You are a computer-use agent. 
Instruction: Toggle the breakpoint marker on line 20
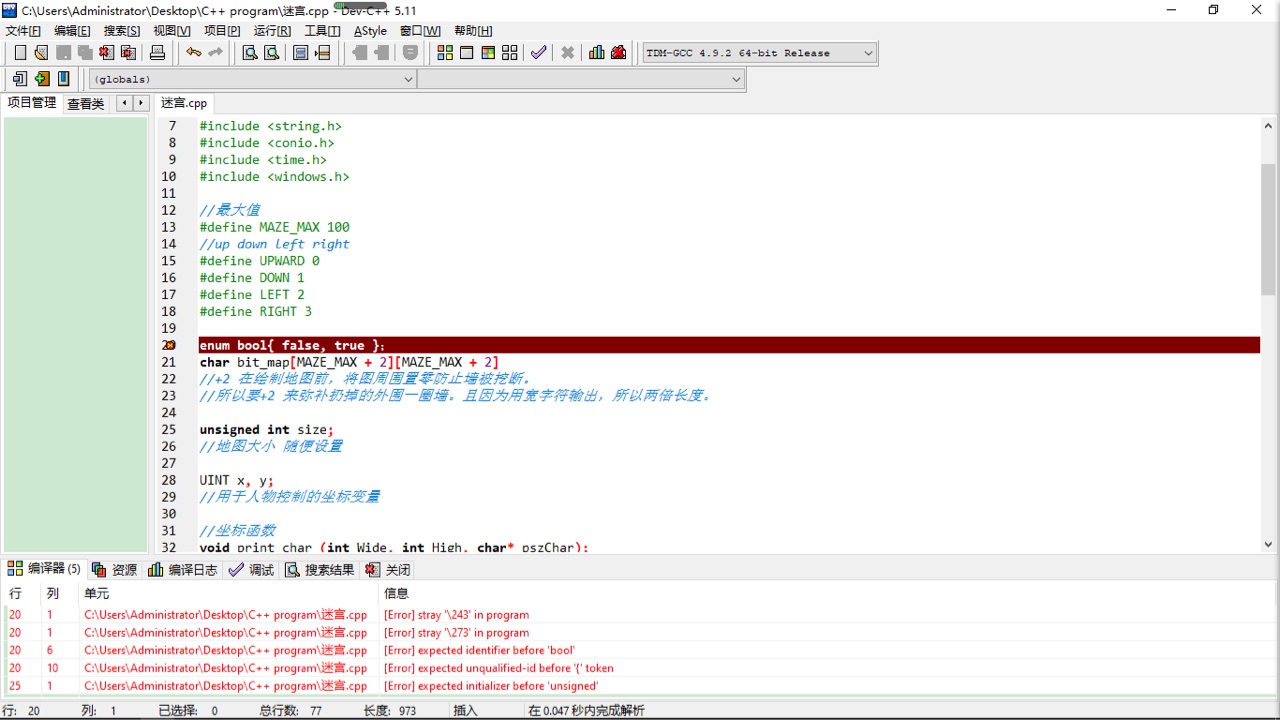point(169,345)
